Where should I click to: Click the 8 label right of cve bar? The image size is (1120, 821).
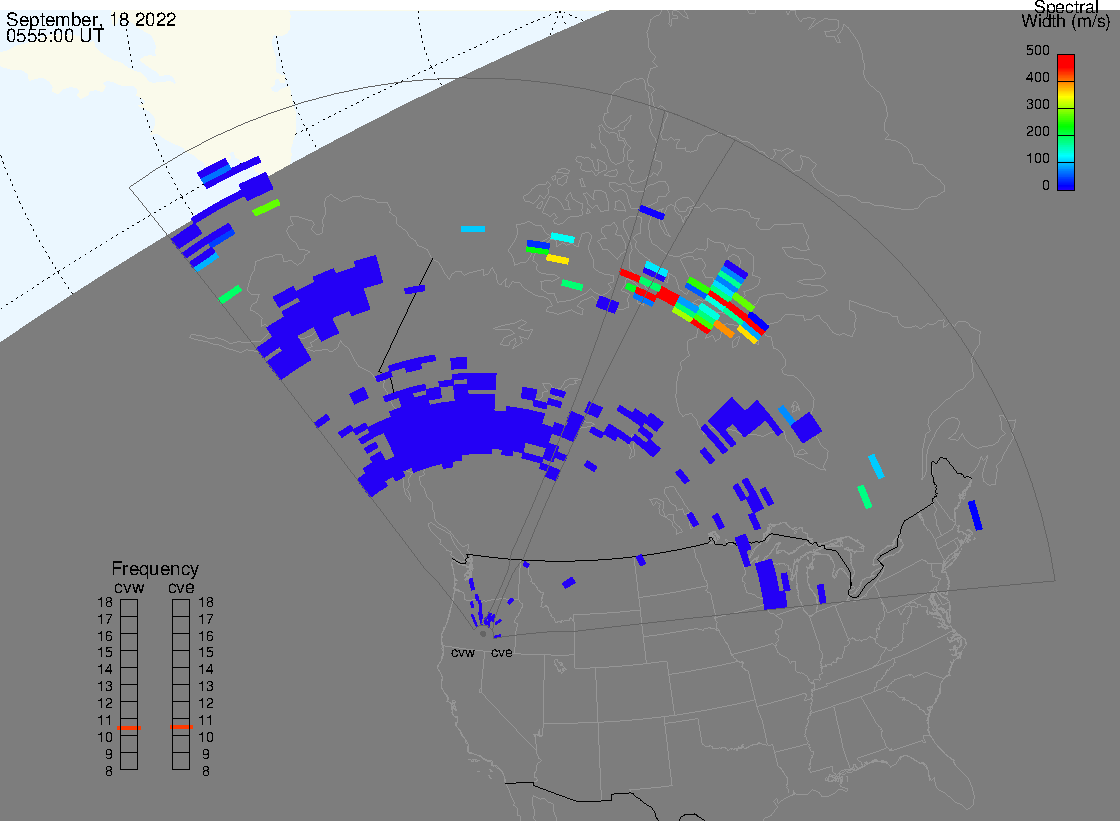pos(206,772)
